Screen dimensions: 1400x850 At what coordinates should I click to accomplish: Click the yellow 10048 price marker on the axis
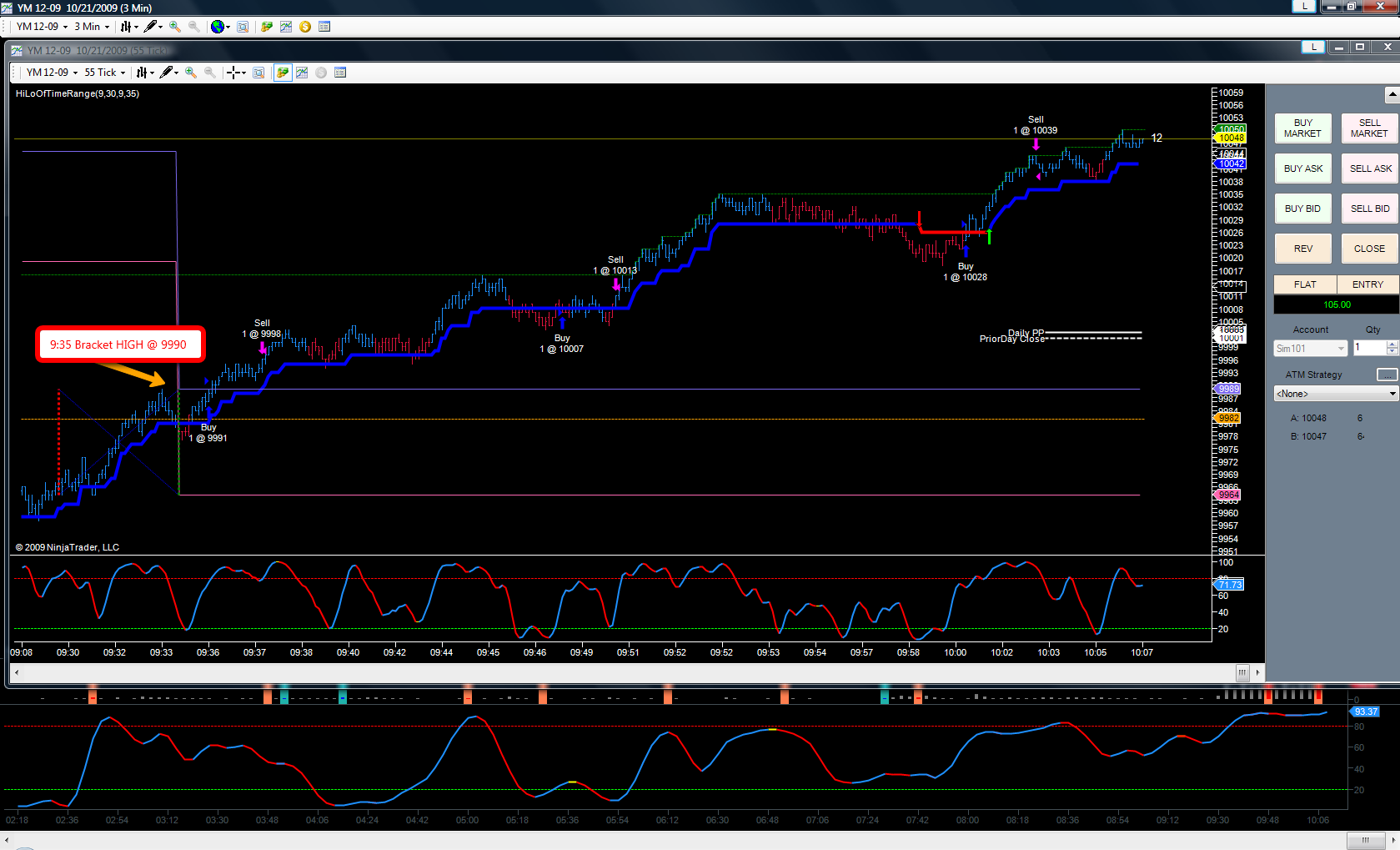1230,138
